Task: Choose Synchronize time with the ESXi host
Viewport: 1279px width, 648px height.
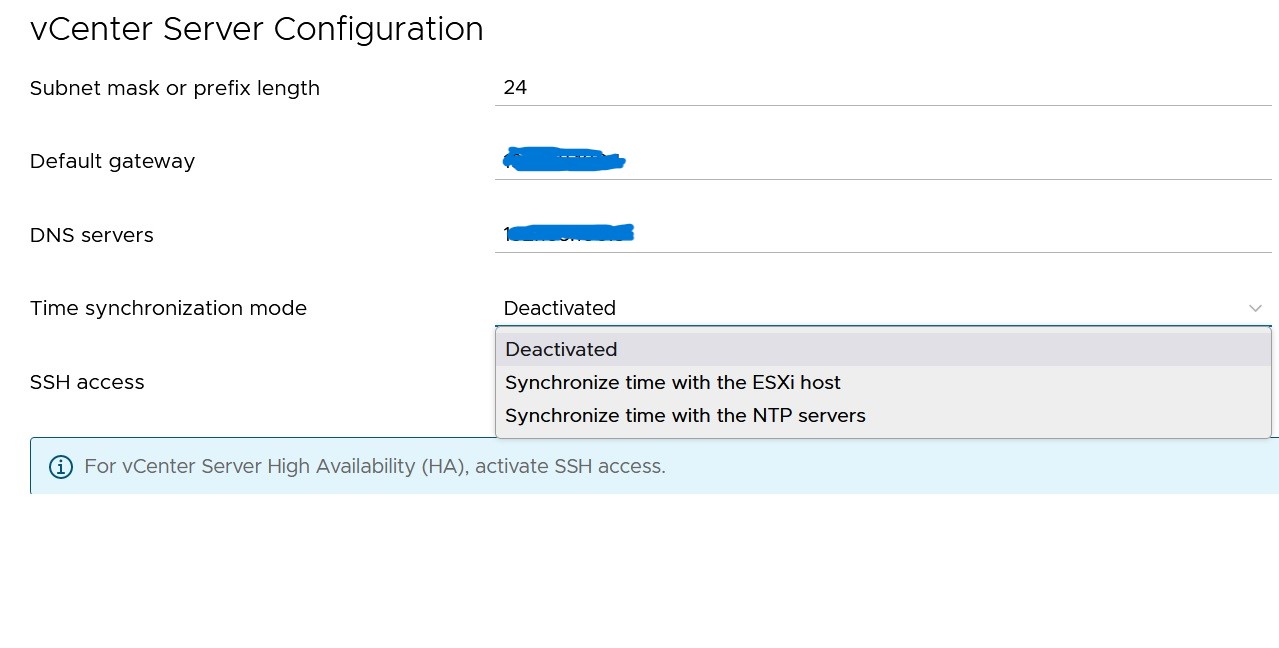Action: pos(883,382)
